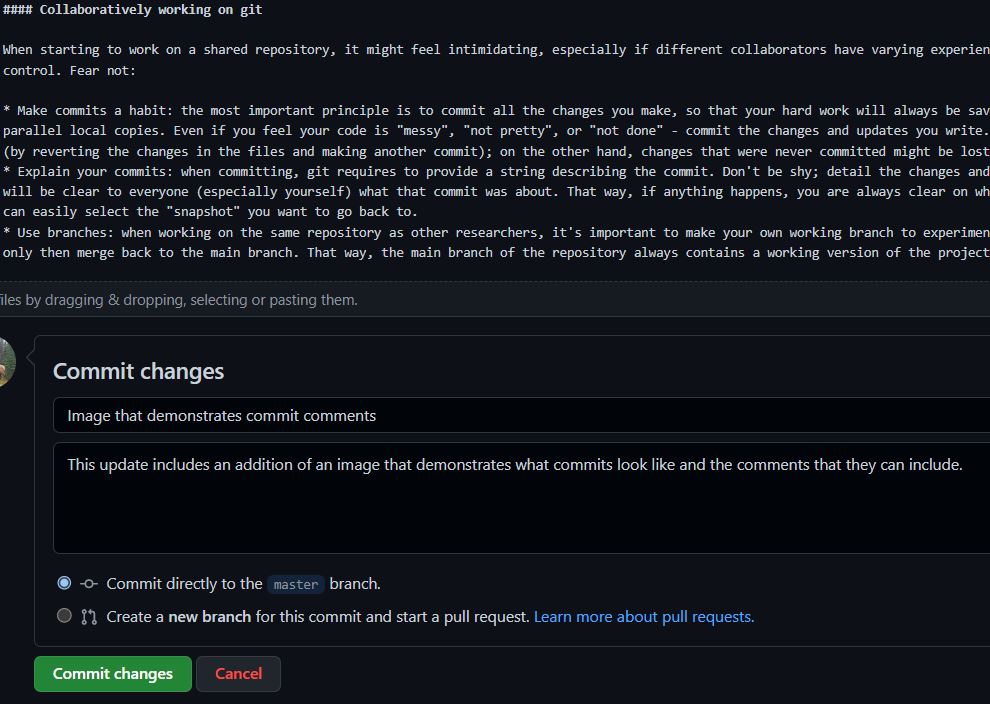Screen dimensions: 990x704
Task: Open the user avatar next to Commit changes box
Action: point(6,362)
